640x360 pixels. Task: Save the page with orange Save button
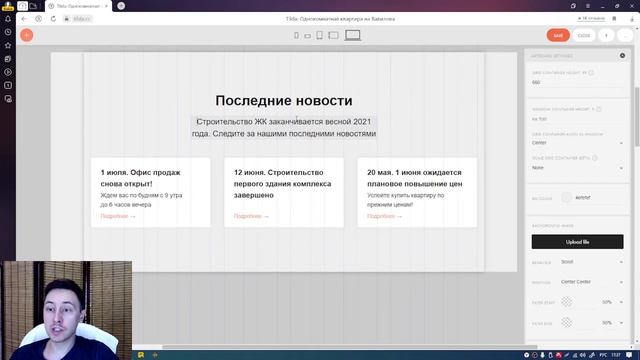pos(558,36)
